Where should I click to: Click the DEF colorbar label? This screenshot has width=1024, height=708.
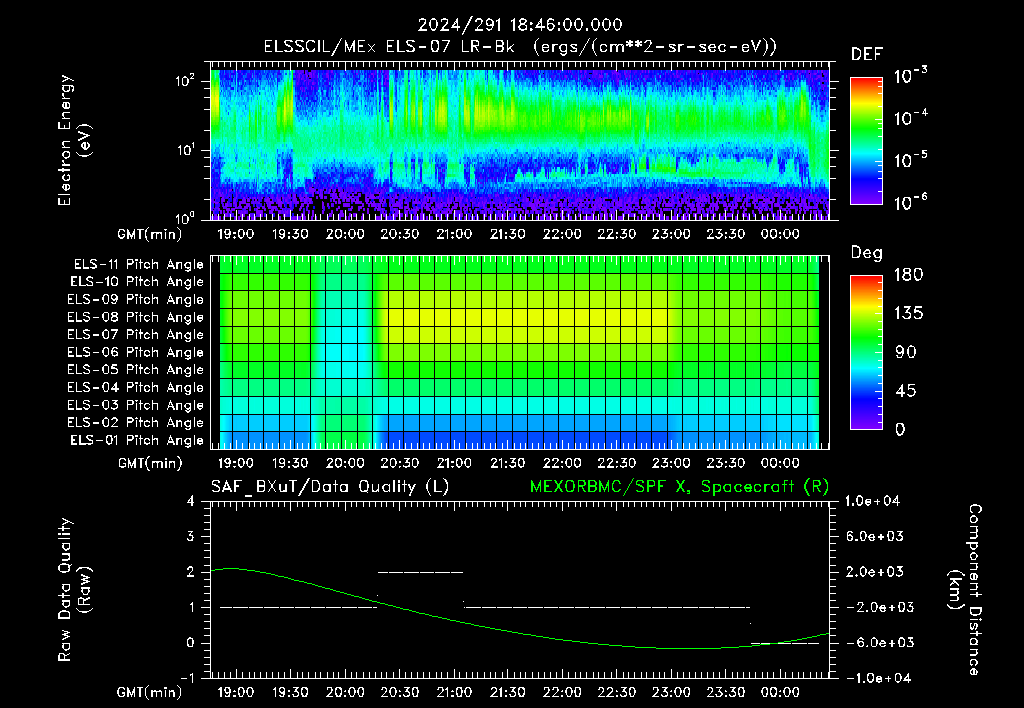867,54
